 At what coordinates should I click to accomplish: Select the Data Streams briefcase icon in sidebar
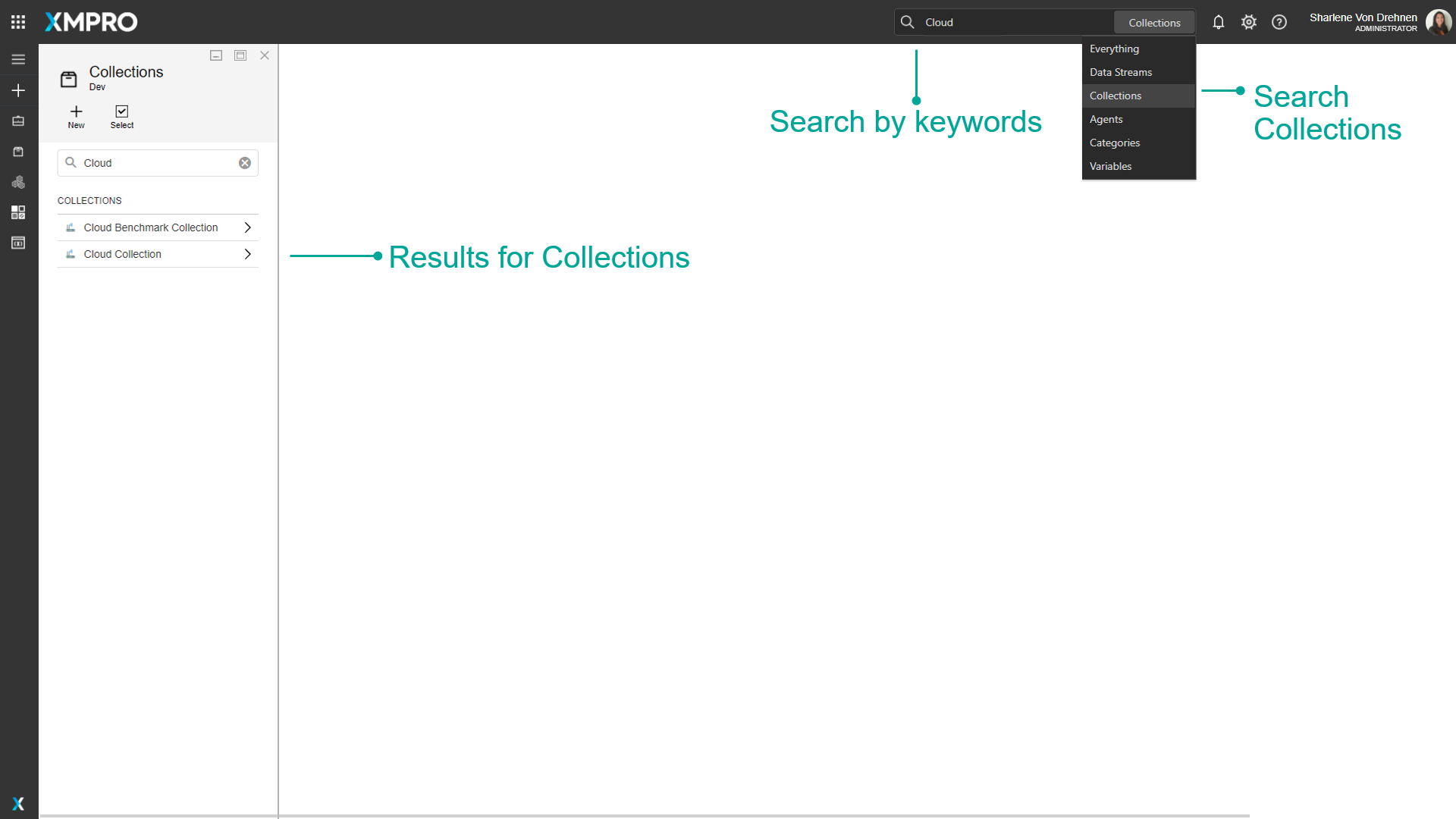point(17,121)
